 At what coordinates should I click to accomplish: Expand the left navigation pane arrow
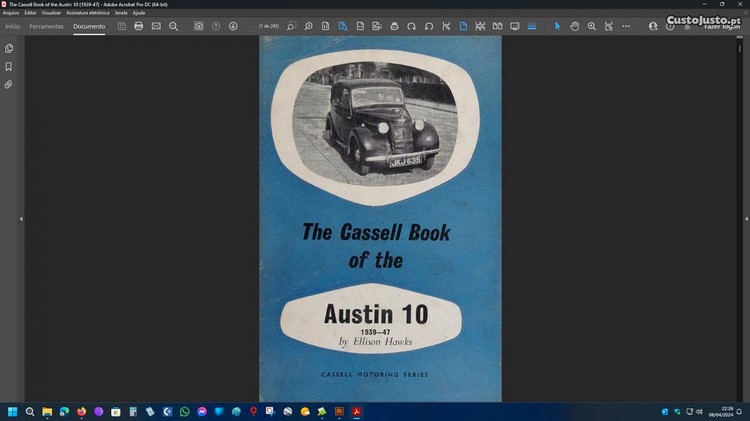20,218
